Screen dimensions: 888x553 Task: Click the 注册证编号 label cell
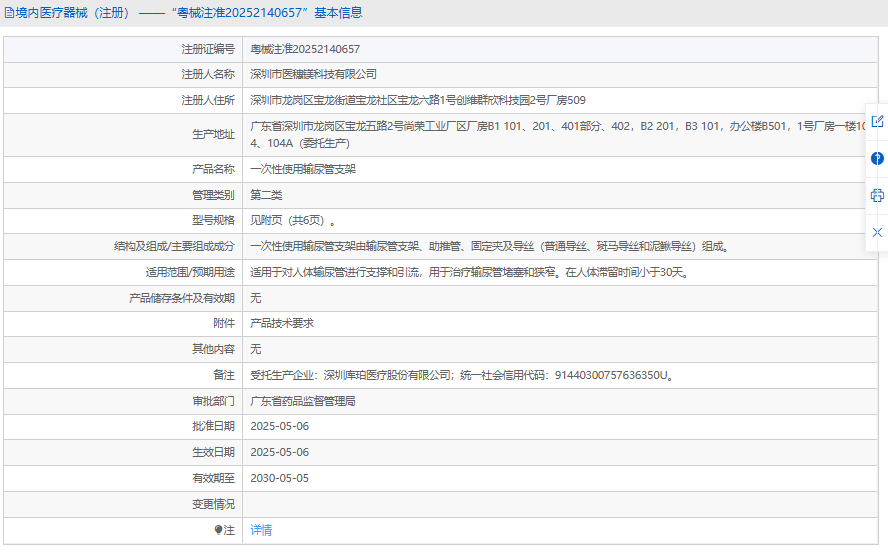click(x=123, y=49)
